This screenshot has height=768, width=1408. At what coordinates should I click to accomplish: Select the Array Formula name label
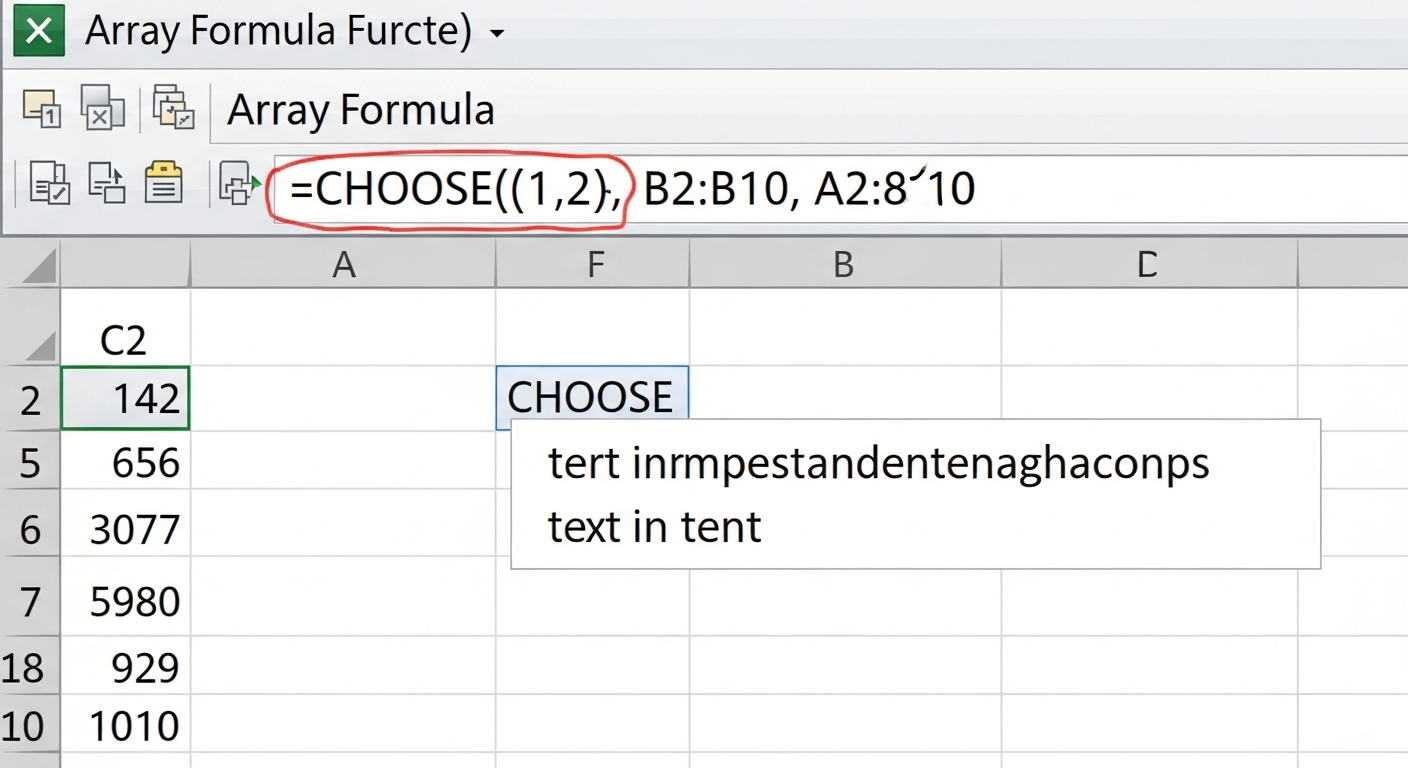coord(360,110)
